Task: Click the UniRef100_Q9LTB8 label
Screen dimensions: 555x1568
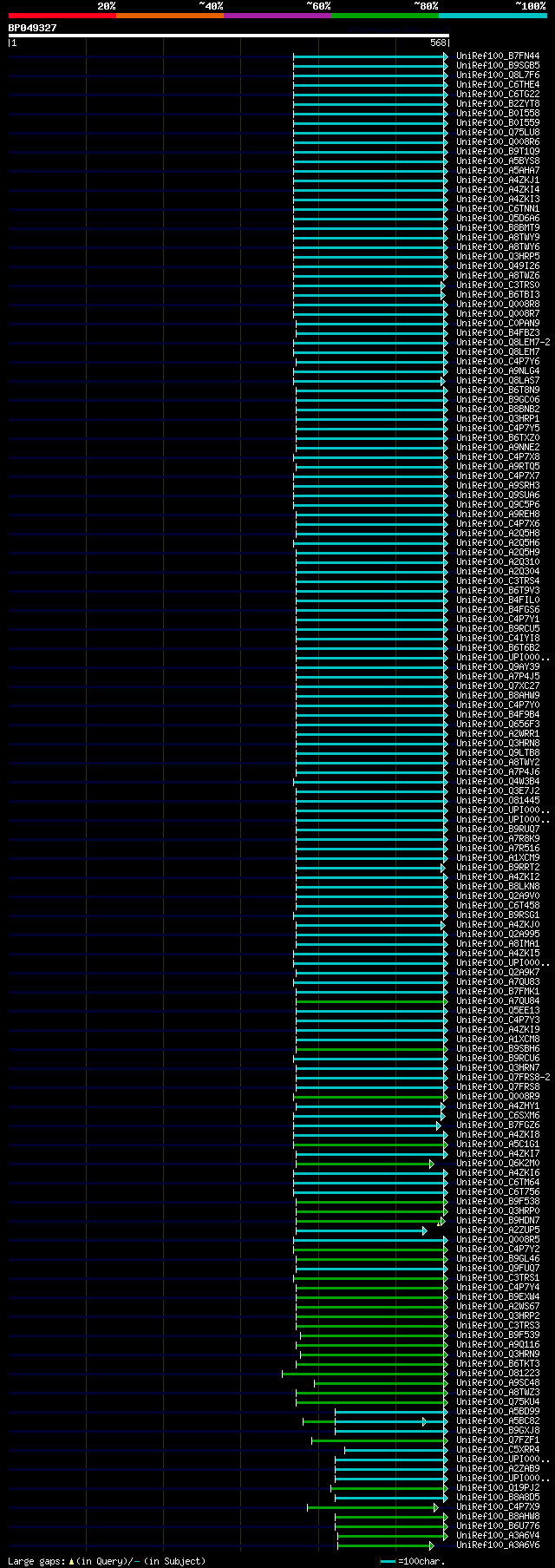Action: click(x=498, y=753)
